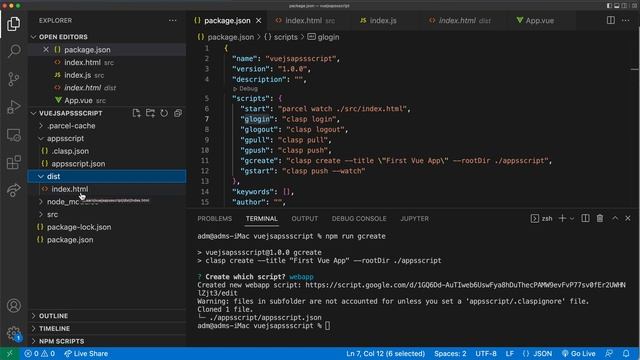Split the editor to the right
Image resolution: width=640 pixels, height=360 pixels.
tap(611, 20)
